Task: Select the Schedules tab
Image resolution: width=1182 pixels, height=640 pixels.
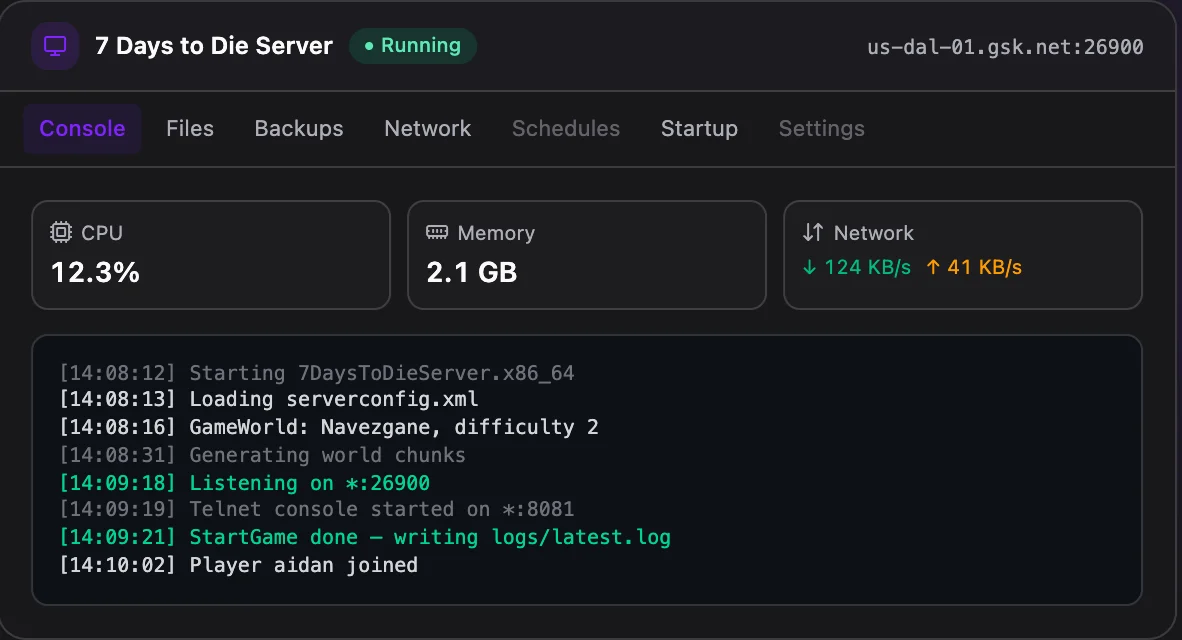Action: click(x=565, y=129)
